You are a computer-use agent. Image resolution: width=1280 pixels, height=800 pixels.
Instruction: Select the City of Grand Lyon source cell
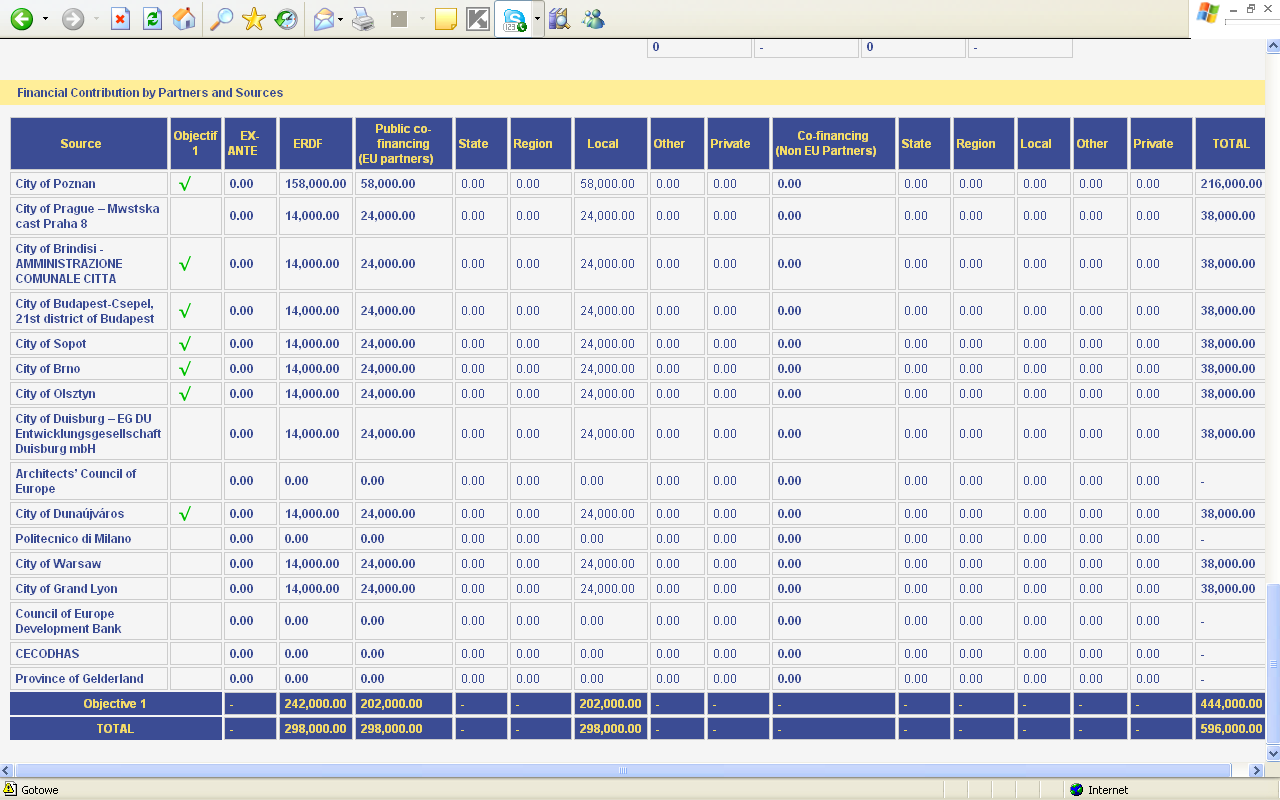pos(89,589)
